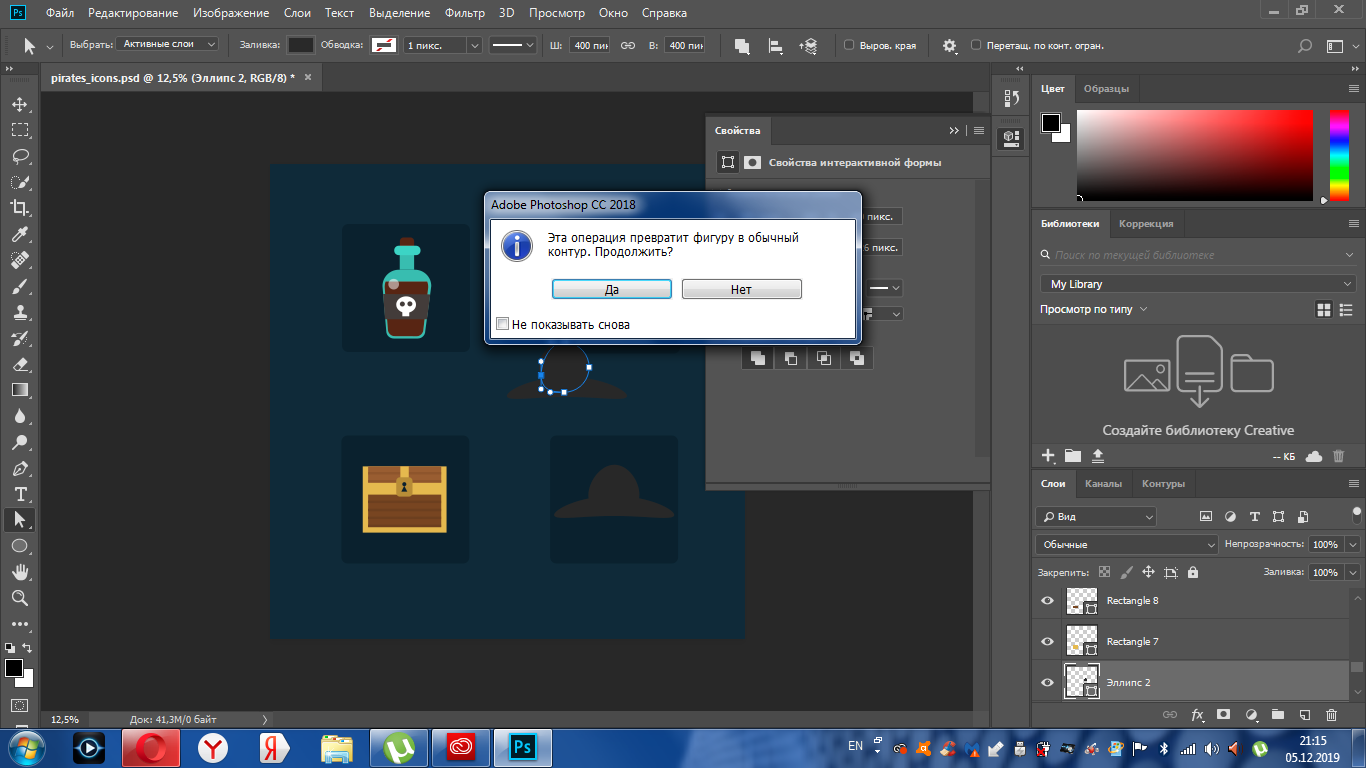This screenshot has height=768, width=1366.
Task: Select the Ellipse shape tool
Action: (x=19, y=546)
